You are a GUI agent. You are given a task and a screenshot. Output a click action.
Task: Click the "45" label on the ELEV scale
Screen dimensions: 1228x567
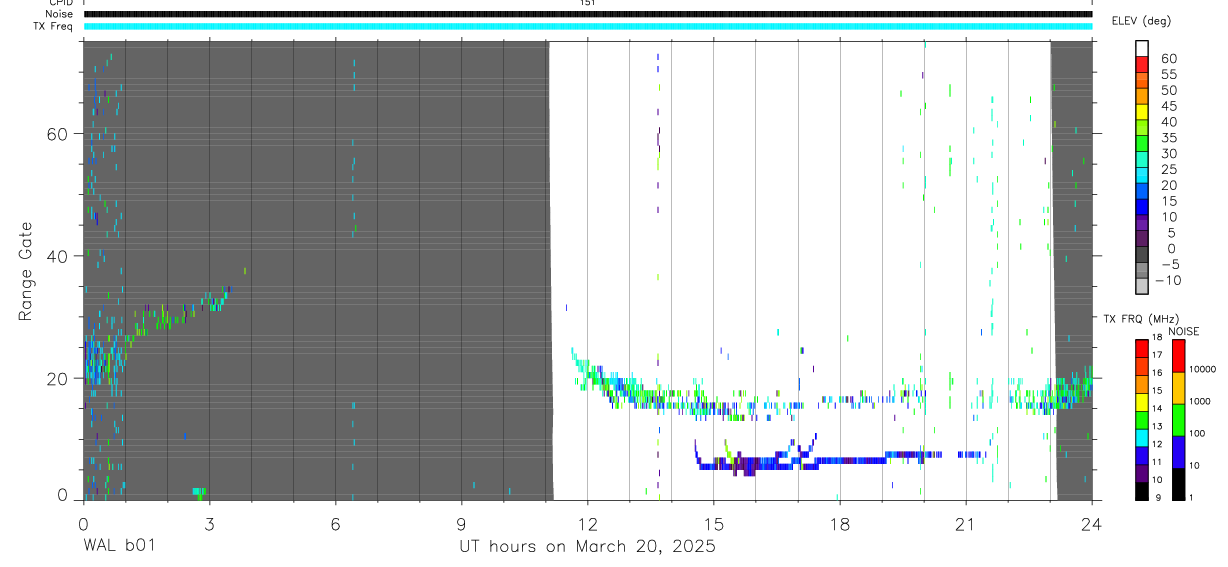click(1168, 106)
